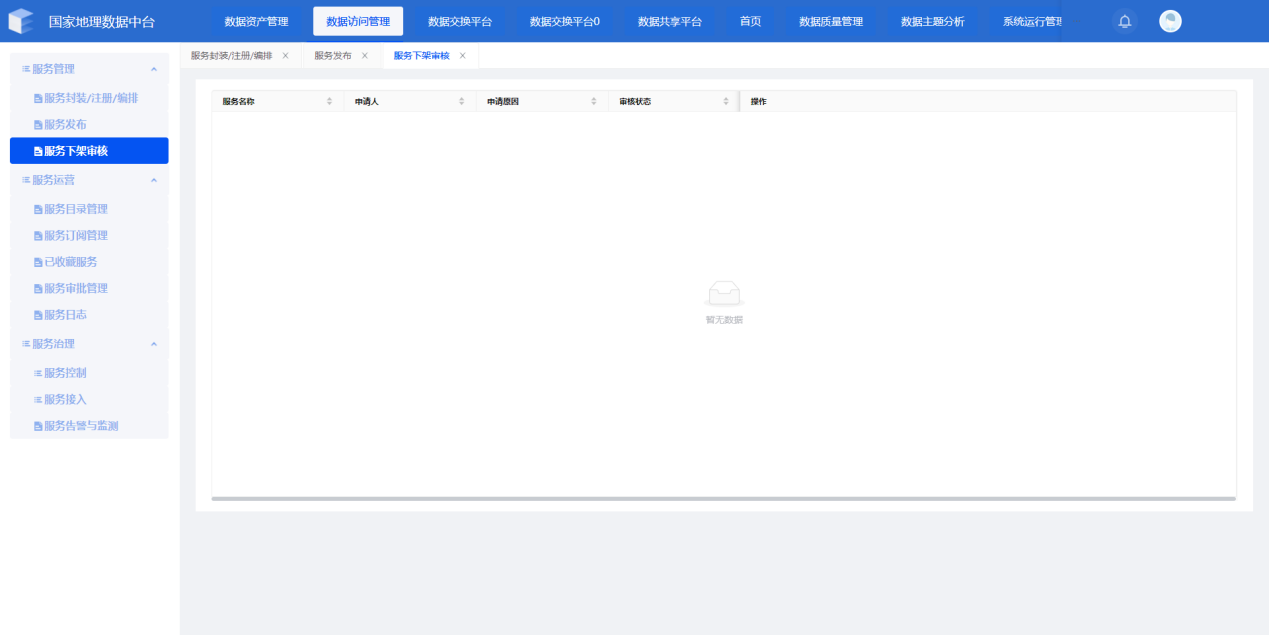Image resolution: width=1269 pixels, height=635 pixels.
Task: Sort by 审核状态 column arrows
Action: coord(726,101)
